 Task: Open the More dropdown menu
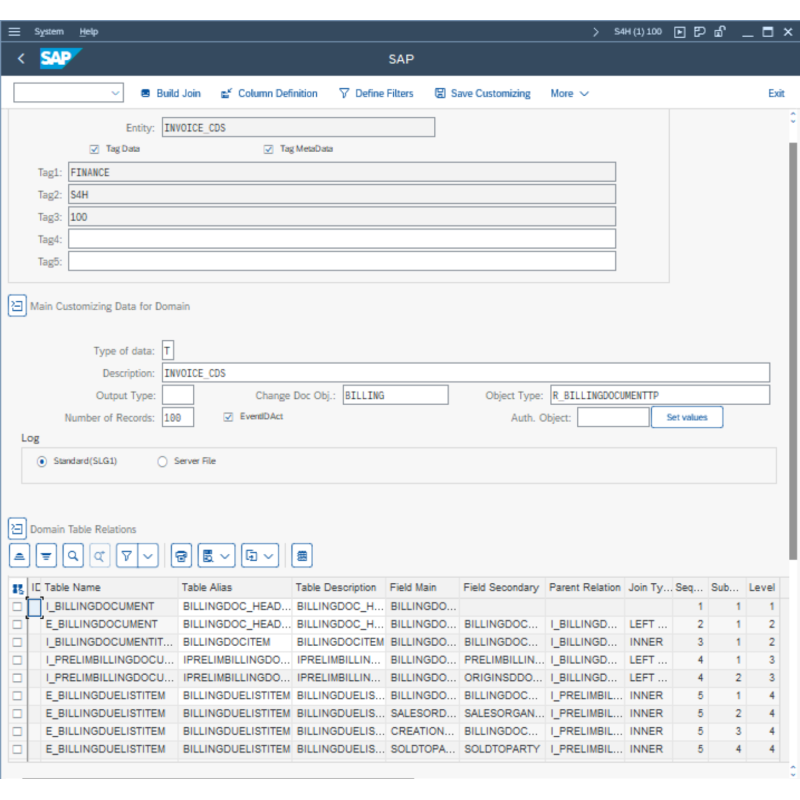568,92
